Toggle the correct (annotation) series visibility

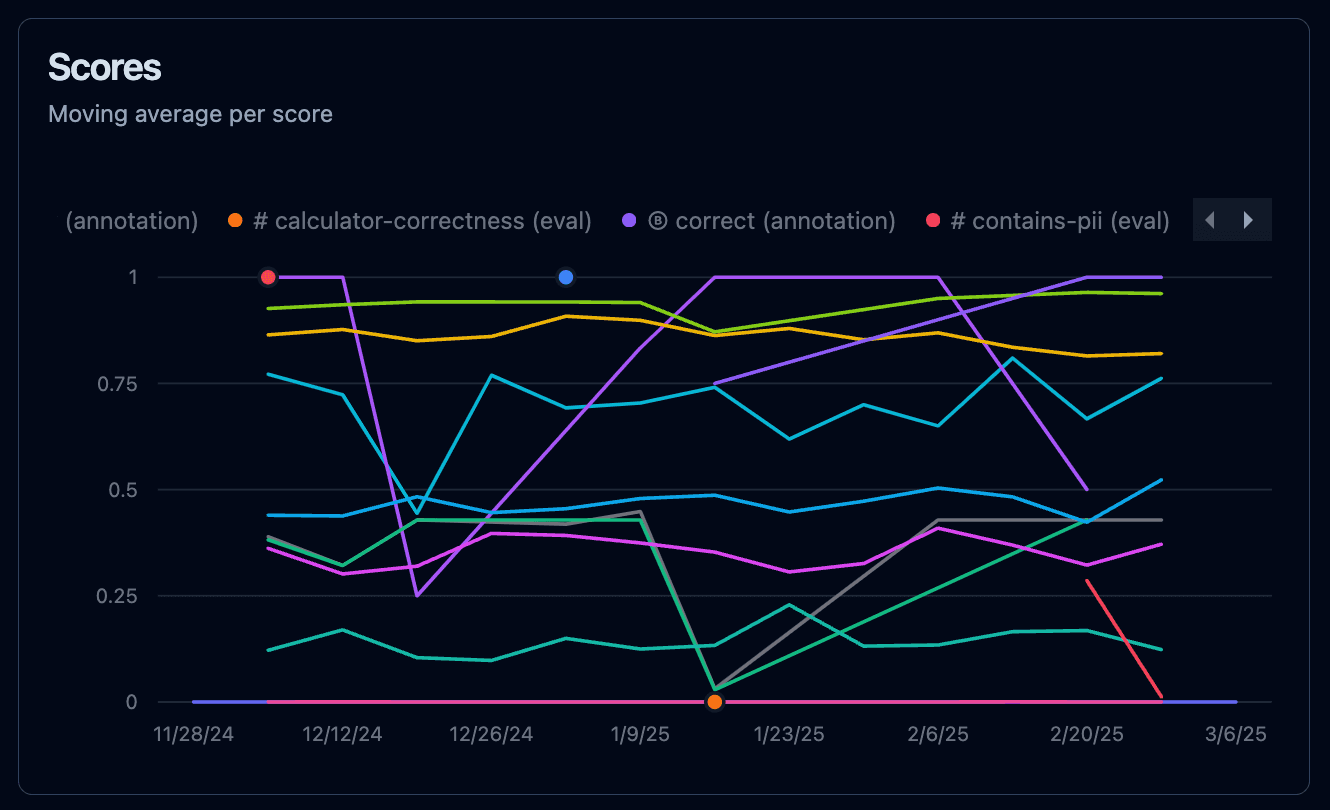[784, 221]
